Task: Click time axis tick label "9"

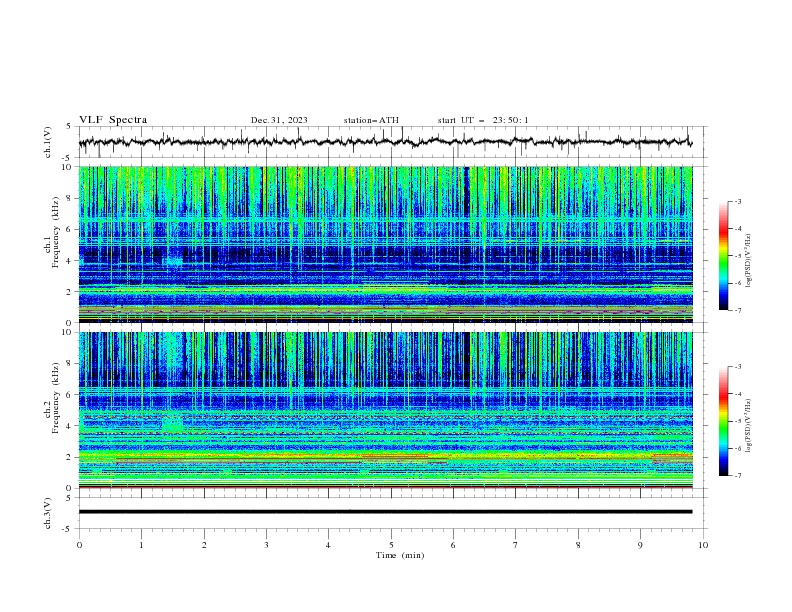Action: (x=640, y=545)
